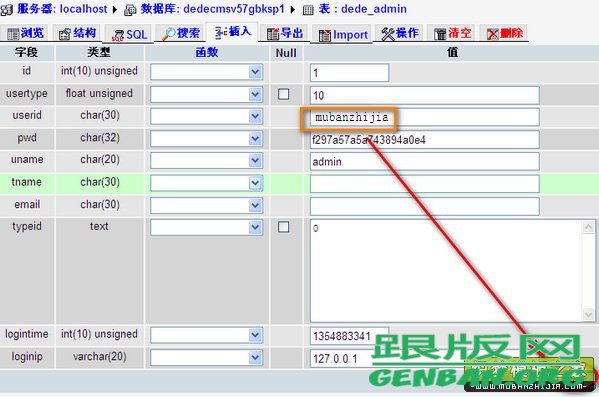Viewport: 599px width, 397px height.
Task: Click the usertype value field showing 10
Action: pyautogui.click(x=424, y=95)
